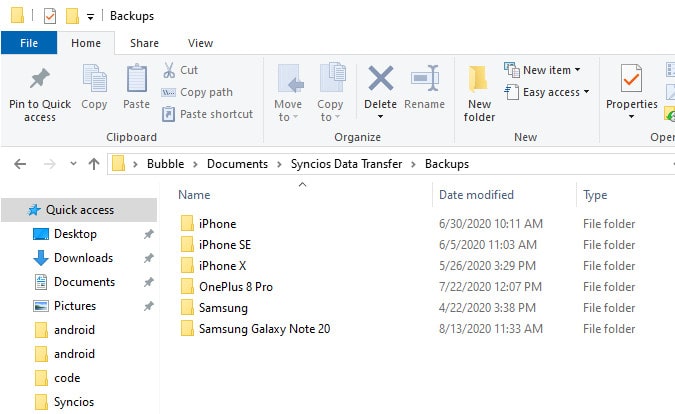This screenshot has width=675, height=414.
Task: Click the Back navigation arrow
Action: [20, 164]
